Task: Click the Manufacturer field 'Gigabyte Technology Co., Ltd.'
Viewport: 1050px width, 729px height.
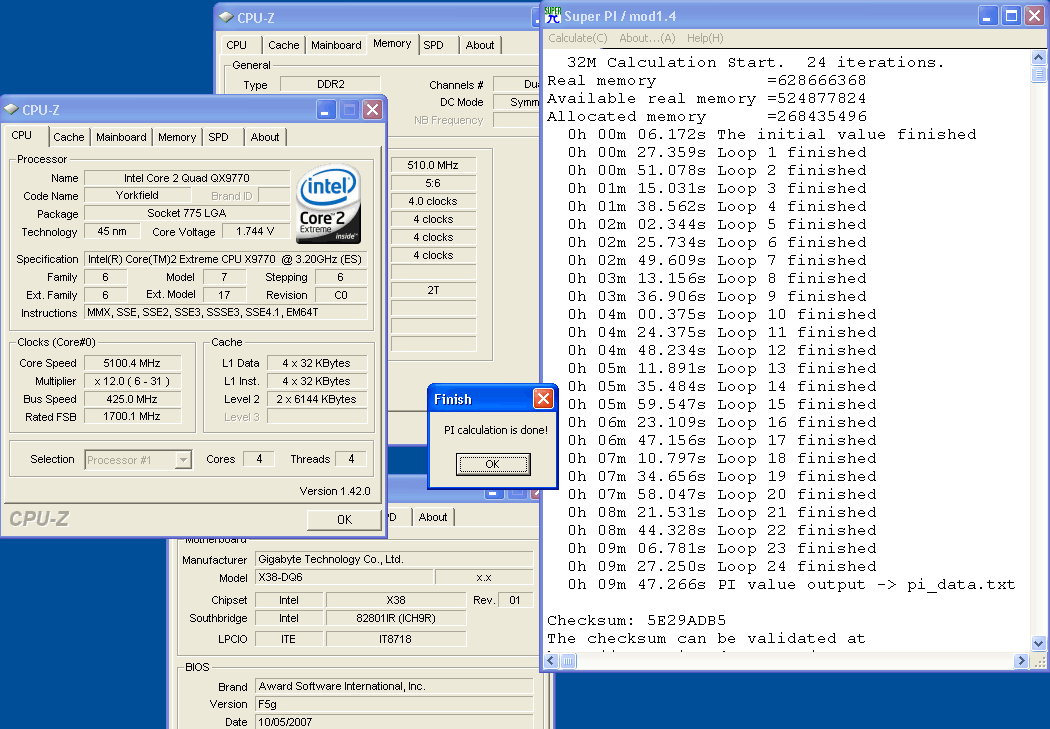Action: (x=394, y=560)
